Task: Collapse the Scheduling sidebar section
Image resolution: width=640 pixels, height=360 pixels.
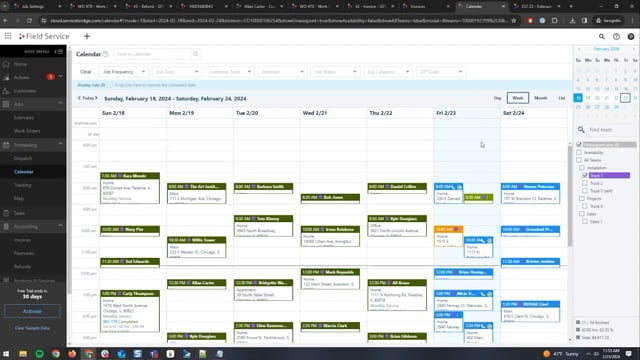Action: (60, 144)
